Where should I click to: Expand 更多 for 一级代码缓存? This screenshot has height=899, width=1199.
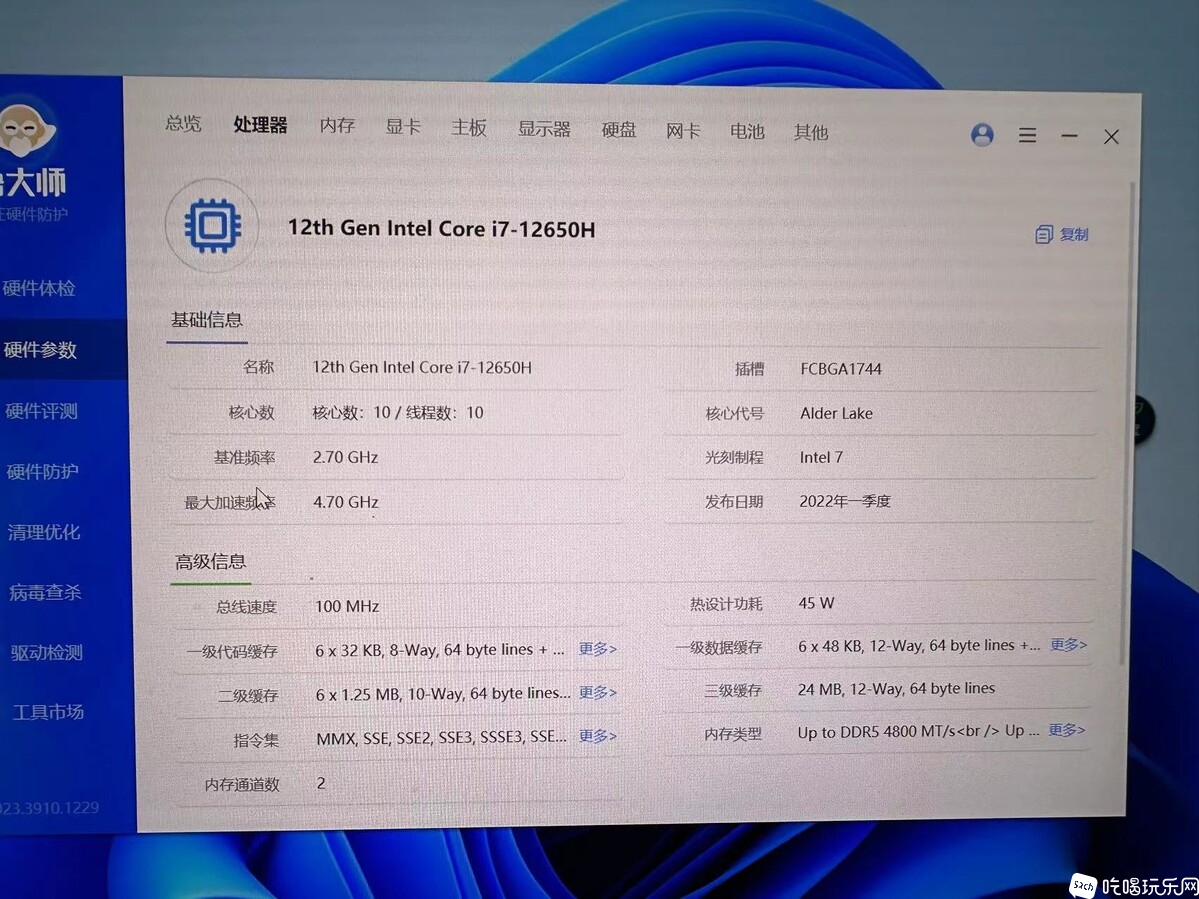tap(597, 649)
